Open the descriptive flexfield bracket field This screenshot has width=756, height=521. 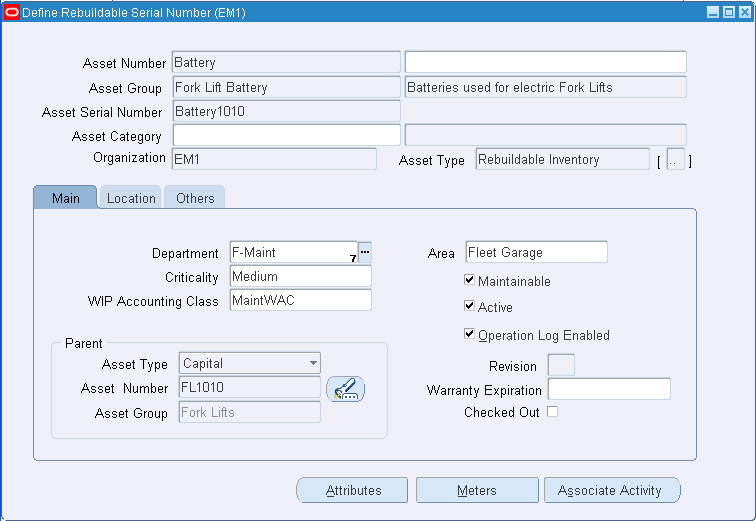click(675, 160)
